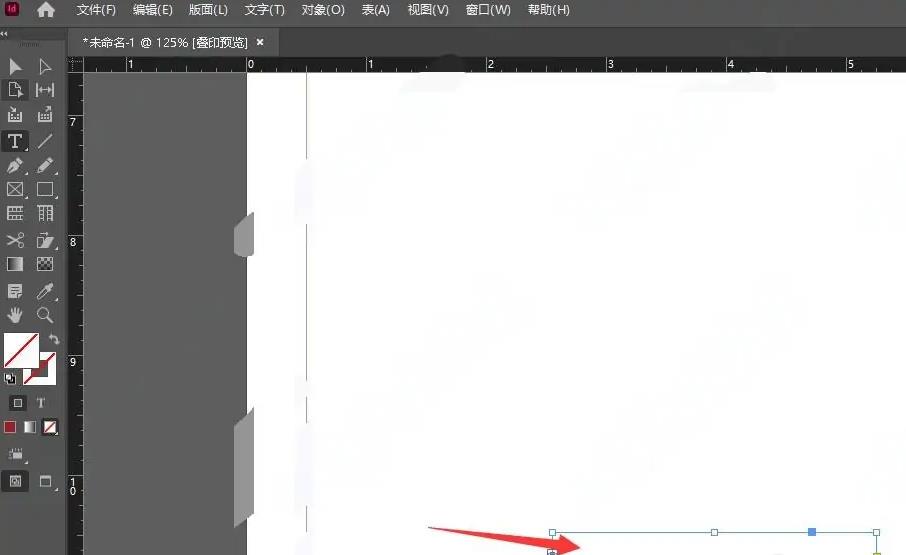Choose the Hand tool

click(15, 316)
